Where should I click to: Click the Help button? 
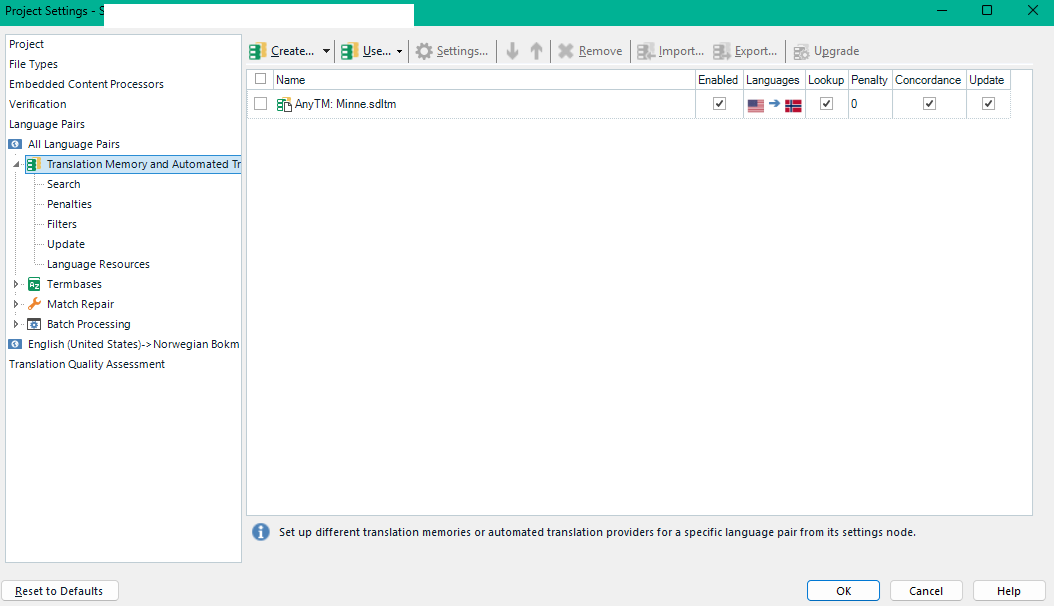click(x=1008, y=590)
